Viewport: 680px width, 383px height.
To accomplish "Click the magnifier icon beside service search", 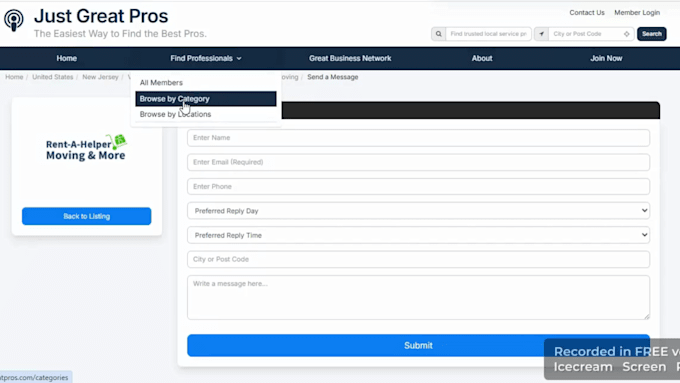I will [438, 34].
